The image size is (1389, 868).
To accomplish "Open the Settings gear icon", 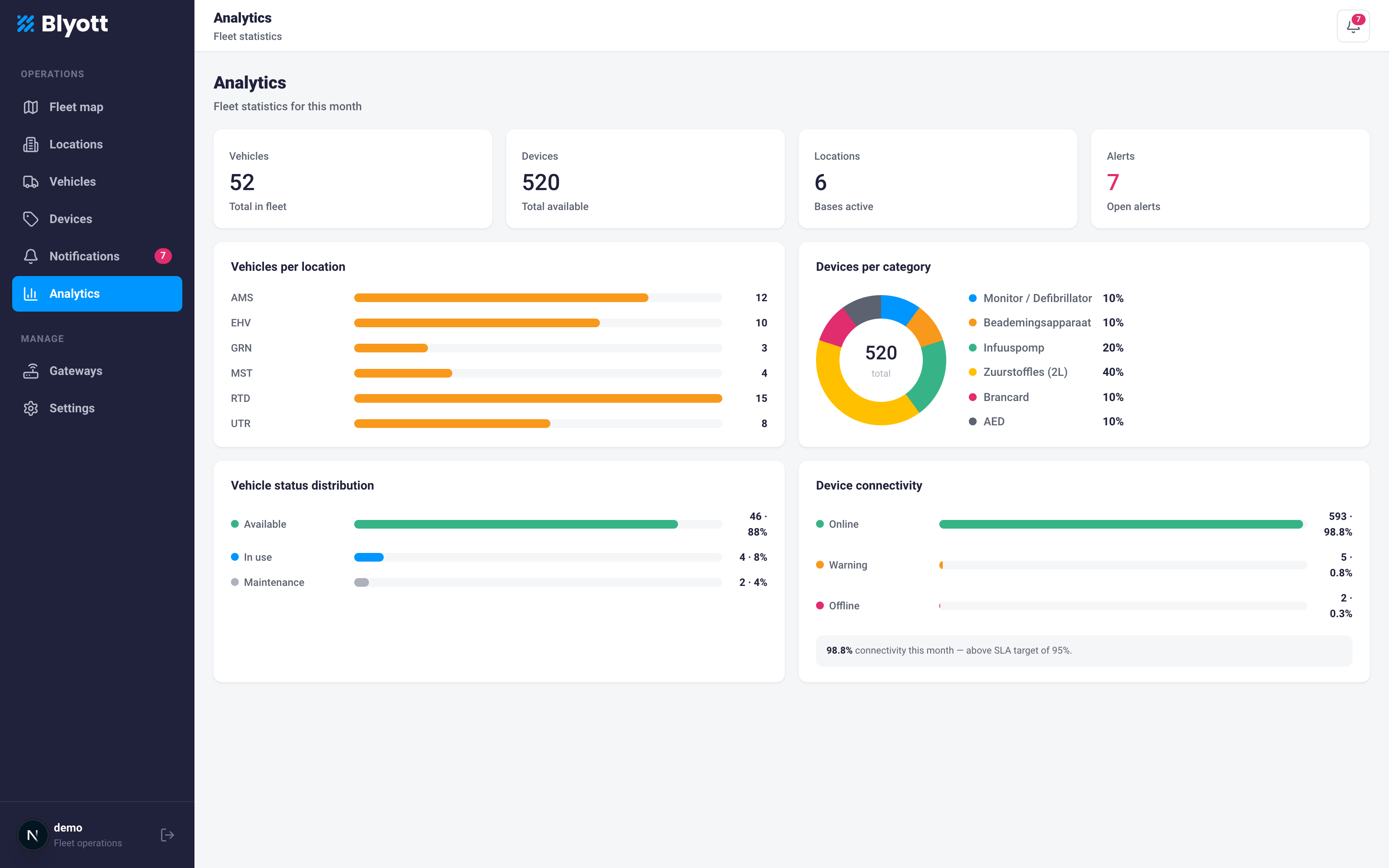I will click(30, 408).
